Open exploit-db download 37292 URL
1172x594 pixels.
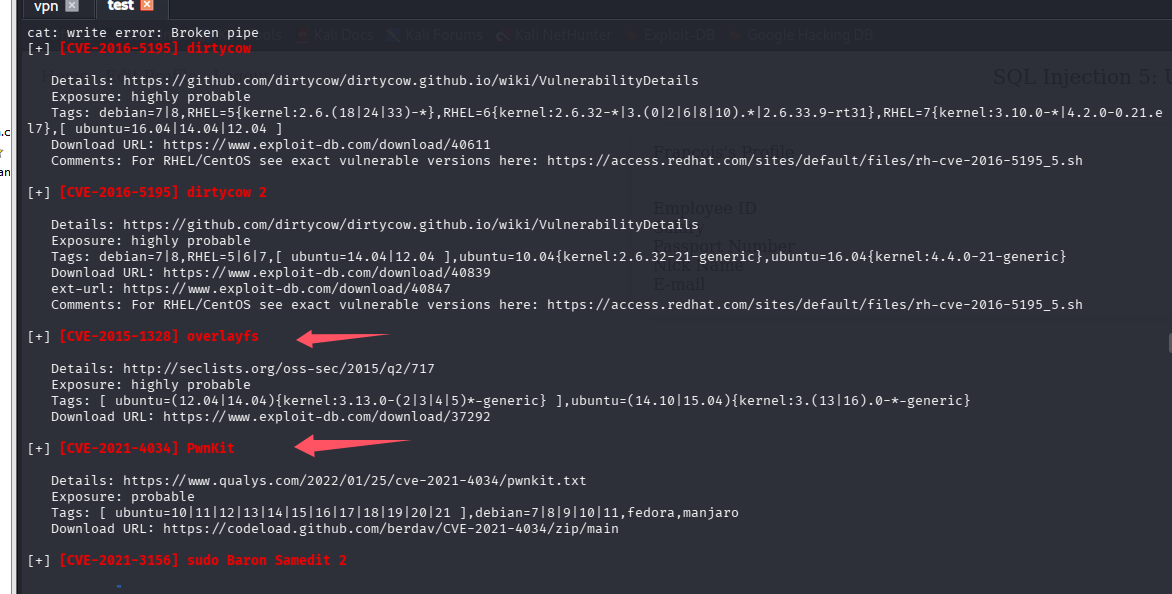(327, 417)
